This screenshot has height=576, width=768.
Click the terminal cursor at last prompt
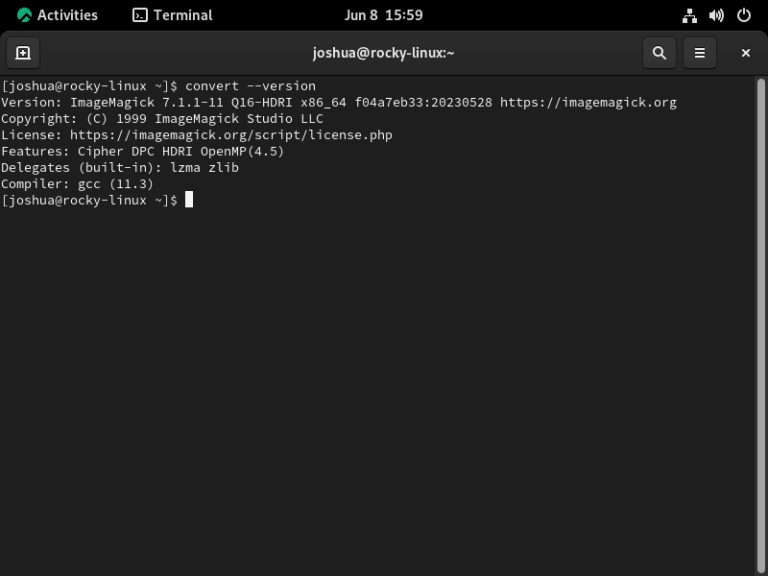(x=189, y=200)
